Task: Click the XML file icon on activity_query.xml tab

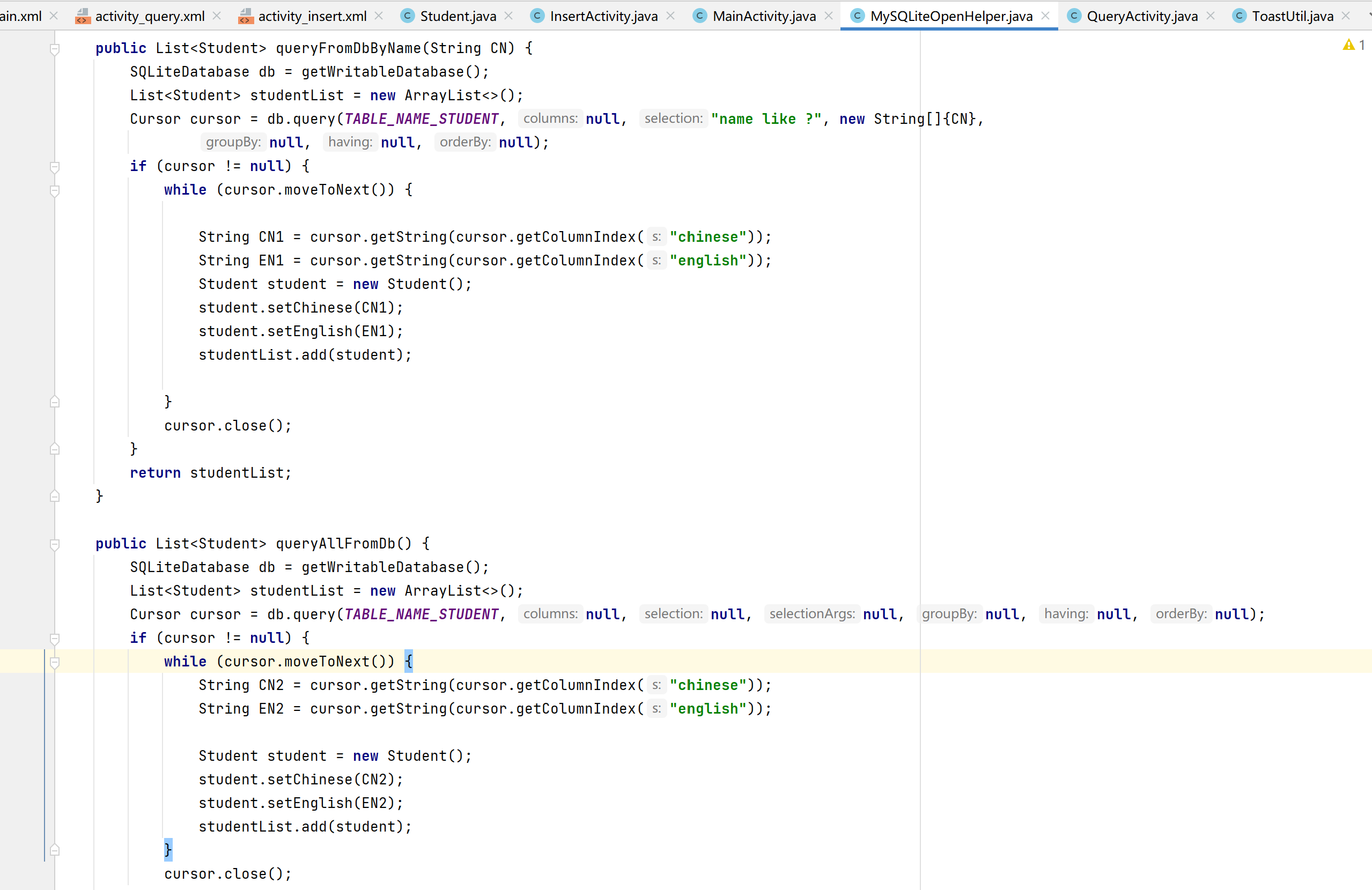Action: click(x=83, y=16)
